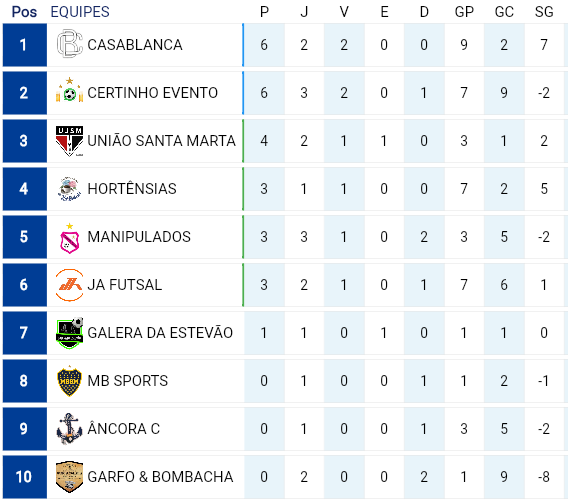This screenshot has height=502, width=568.
Task: Select the Âncora C anchor logo
Action: coord(70,428)
